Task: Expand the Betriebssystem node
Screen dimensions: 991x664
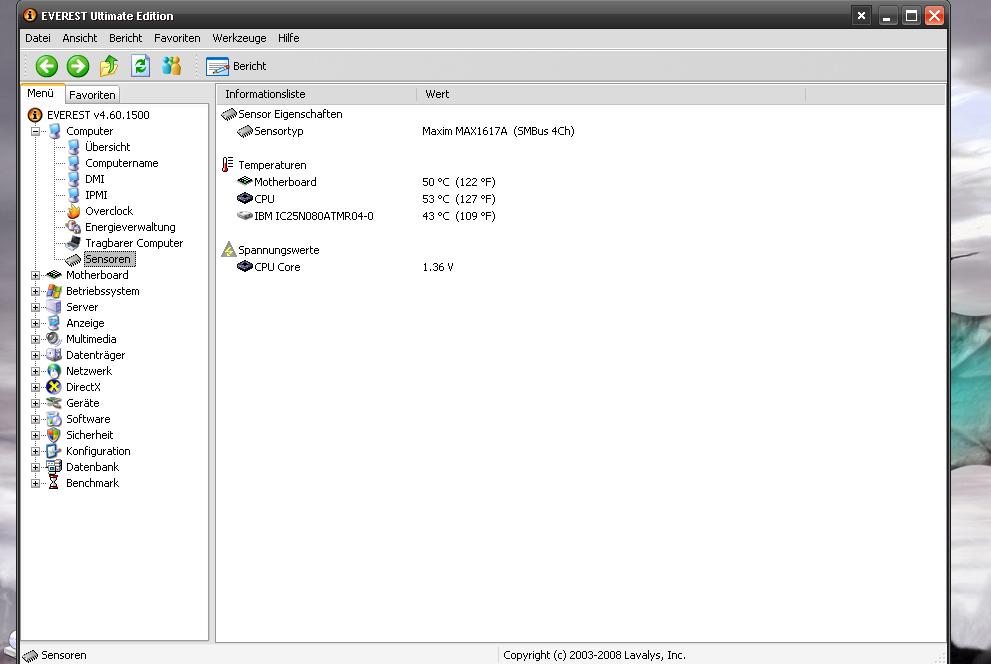Action: coord(35,291)
